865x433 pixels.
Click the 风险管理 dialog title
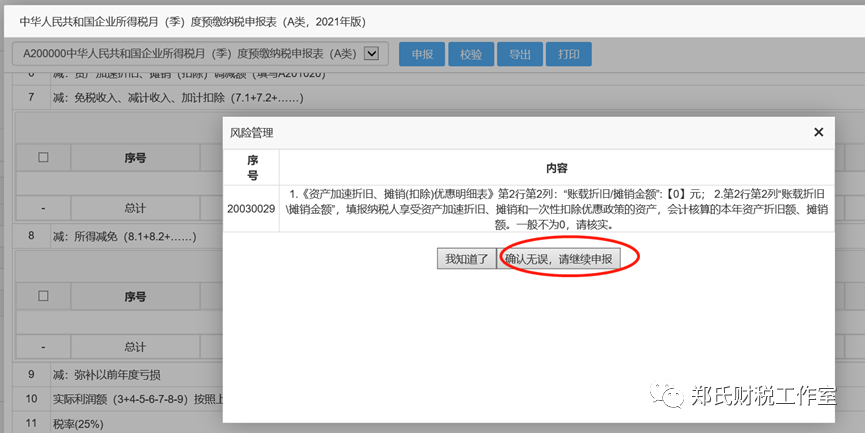pos(252,133)
